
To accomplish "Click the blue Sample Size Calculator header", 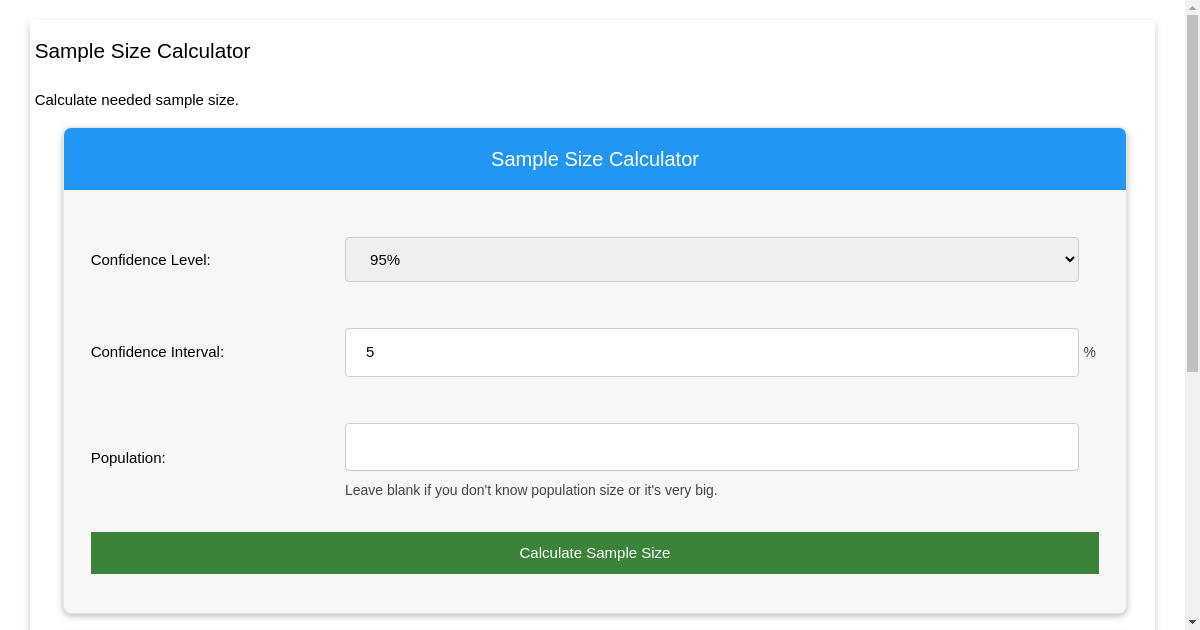I will (595, 159).
